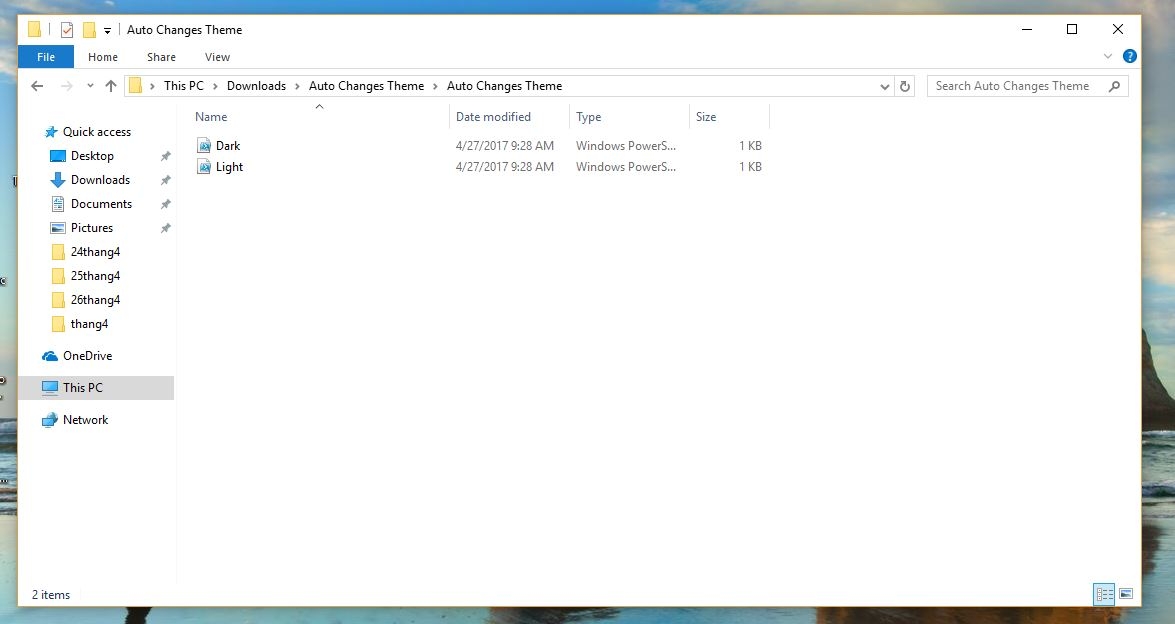Open the 26thang4 folder shortcut
Image resolution: width=1175 pixels, height=624 pixels.
click(95, 300)
